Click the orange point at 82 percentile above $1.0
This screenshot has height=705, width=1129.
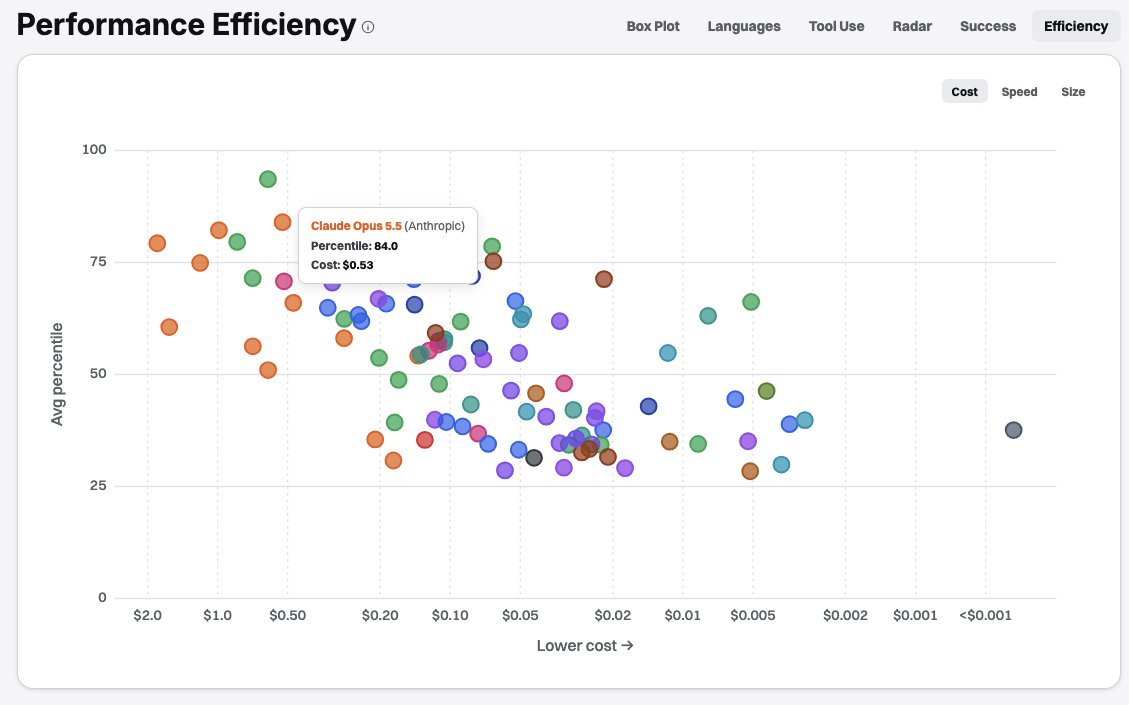(x=219, y=230)
